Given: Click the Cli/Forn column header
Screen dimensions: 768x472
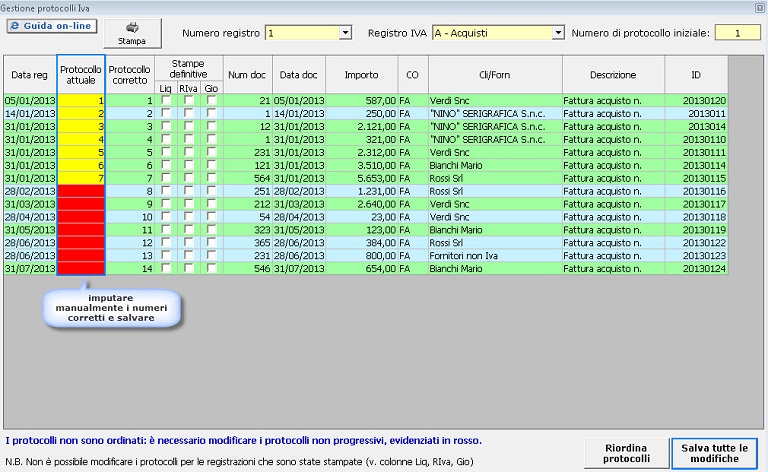Looking at the screenshot, I should pos(495,75).
